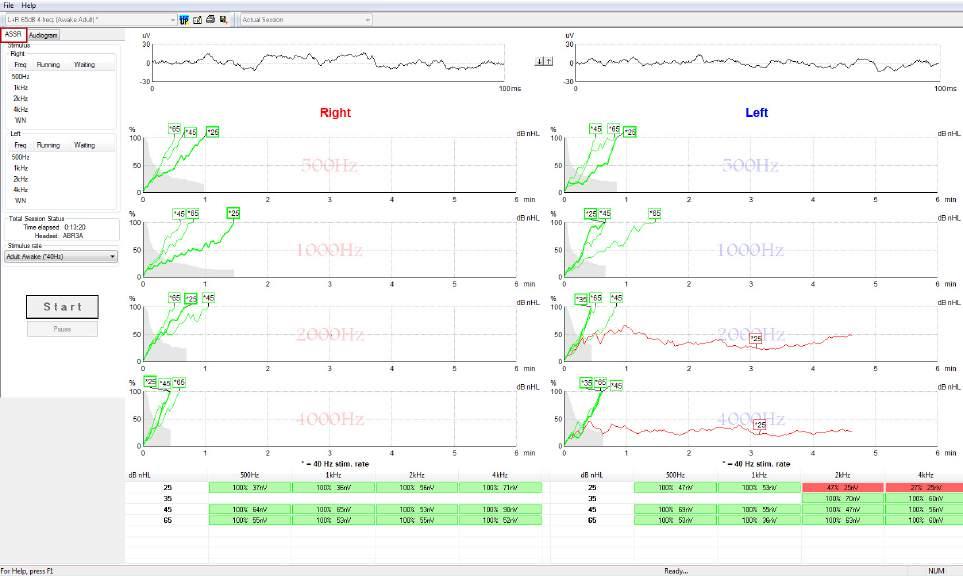Select the *45 curve handle on Left 2000Hz
963x576 pixels.
tap(617, 298)
